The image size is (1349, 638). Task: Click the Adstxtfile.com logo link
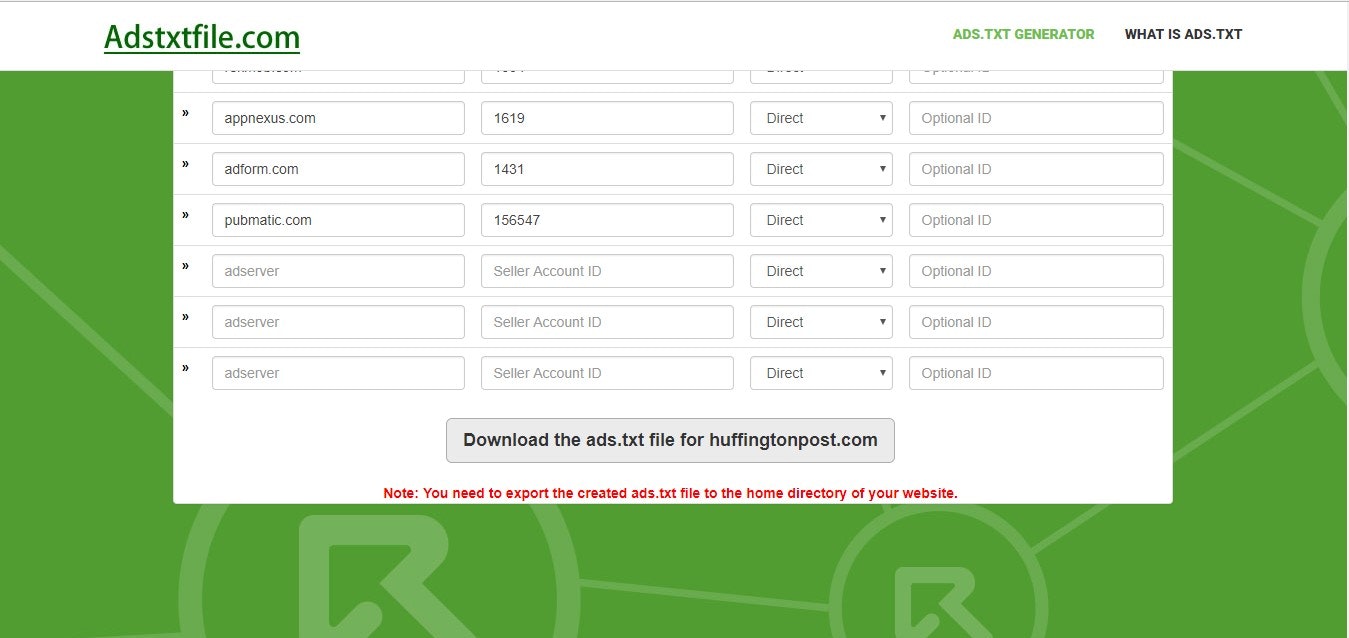click(201, 36)
